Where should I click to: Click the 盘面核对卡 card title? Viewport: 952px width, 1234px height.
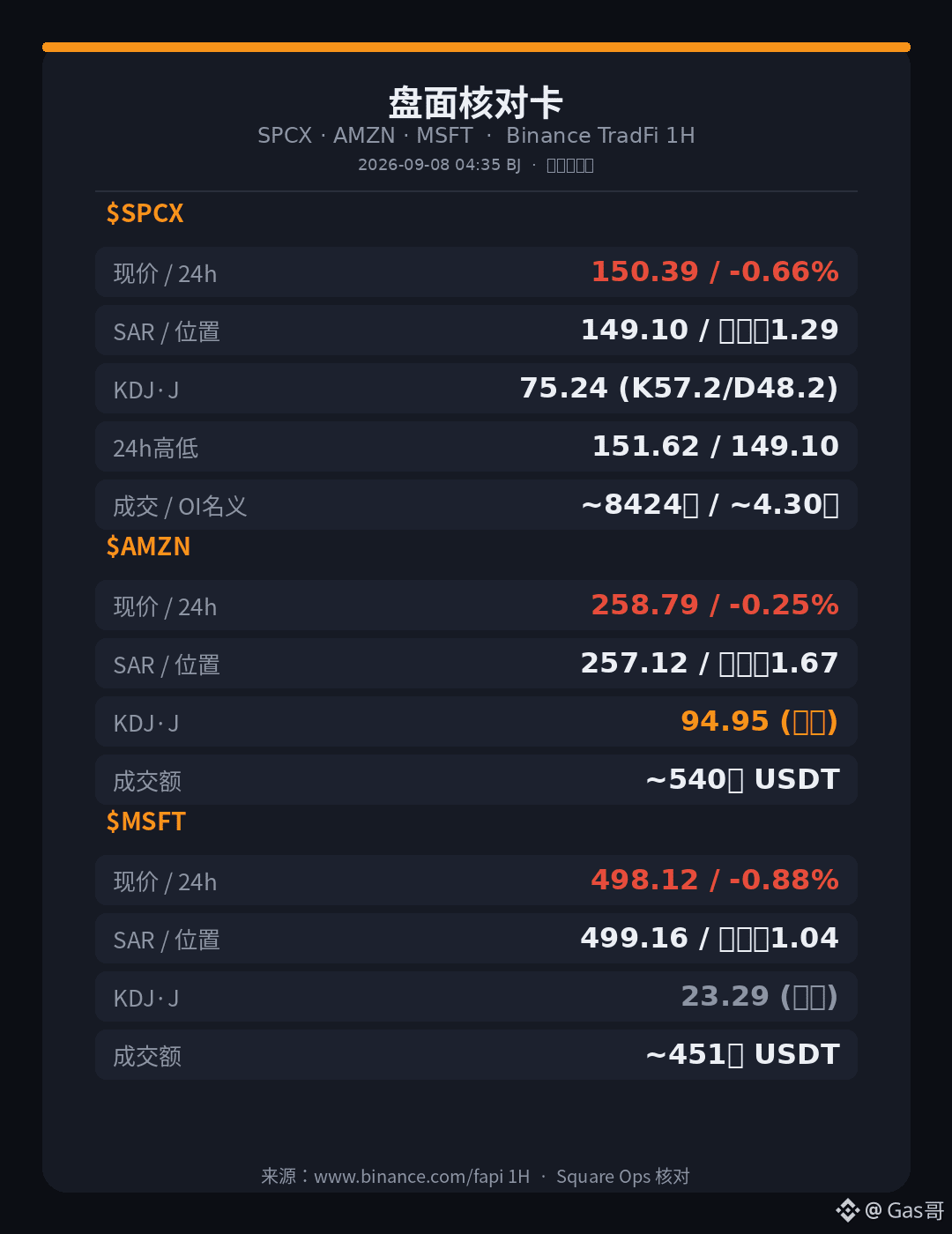(x=476, y=103)
